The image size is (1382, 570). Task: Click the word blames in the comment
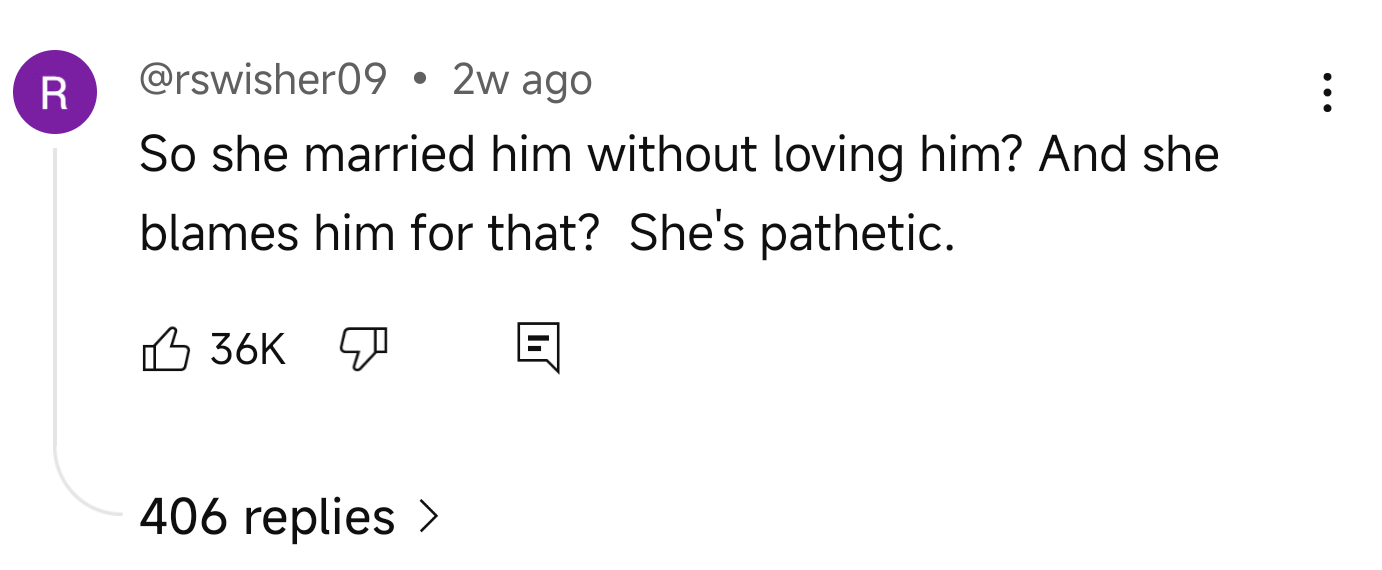coord(219,233)
